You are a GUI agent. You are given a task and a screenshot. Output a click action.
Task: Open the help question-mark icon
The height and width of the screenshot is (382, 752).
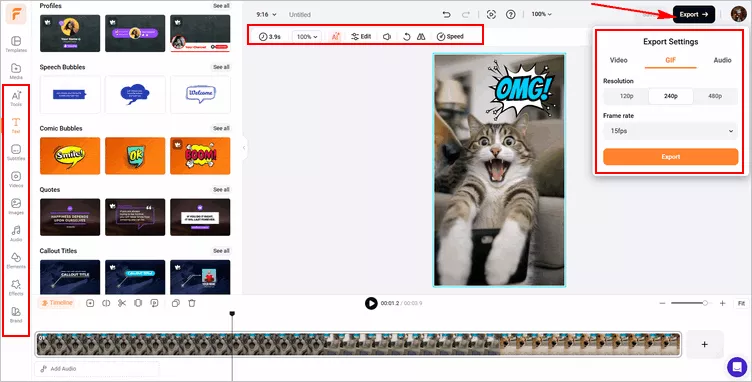pyautogui.click(x=510, y=14)
